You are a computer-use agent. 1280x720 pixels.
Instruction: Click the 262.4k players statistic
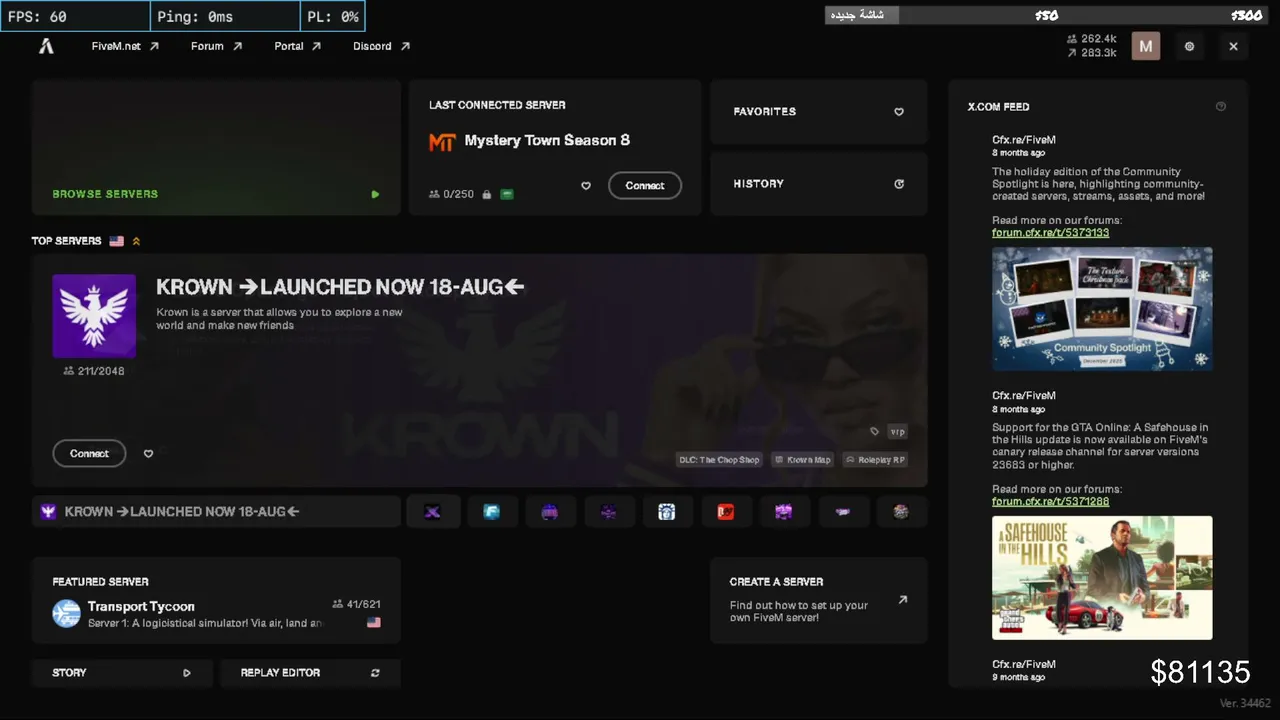click(x=1092, y=39)
